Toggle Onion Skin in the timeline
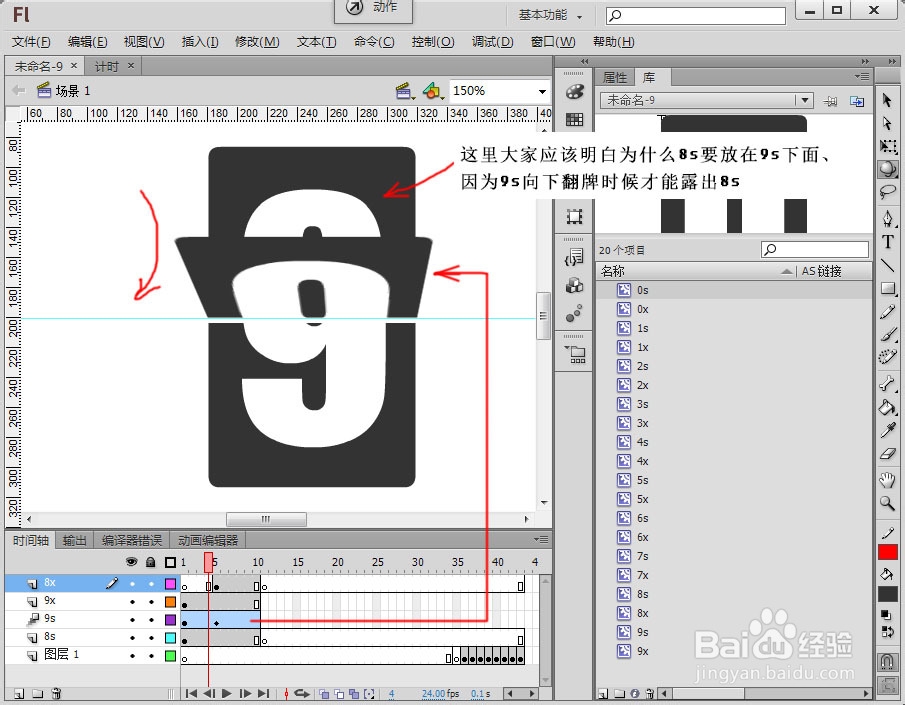The image size is (905, 705). click(325, 693)
